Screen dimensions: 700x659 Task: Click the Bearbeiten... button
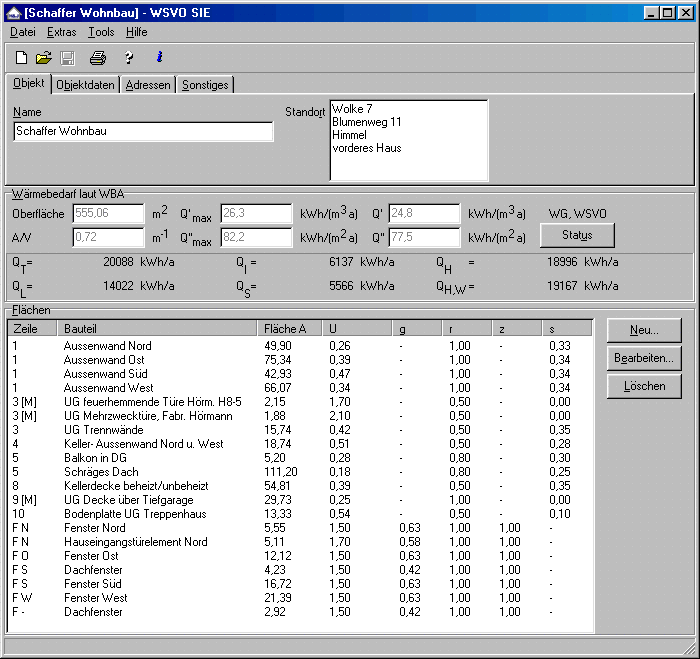point(644,358)
